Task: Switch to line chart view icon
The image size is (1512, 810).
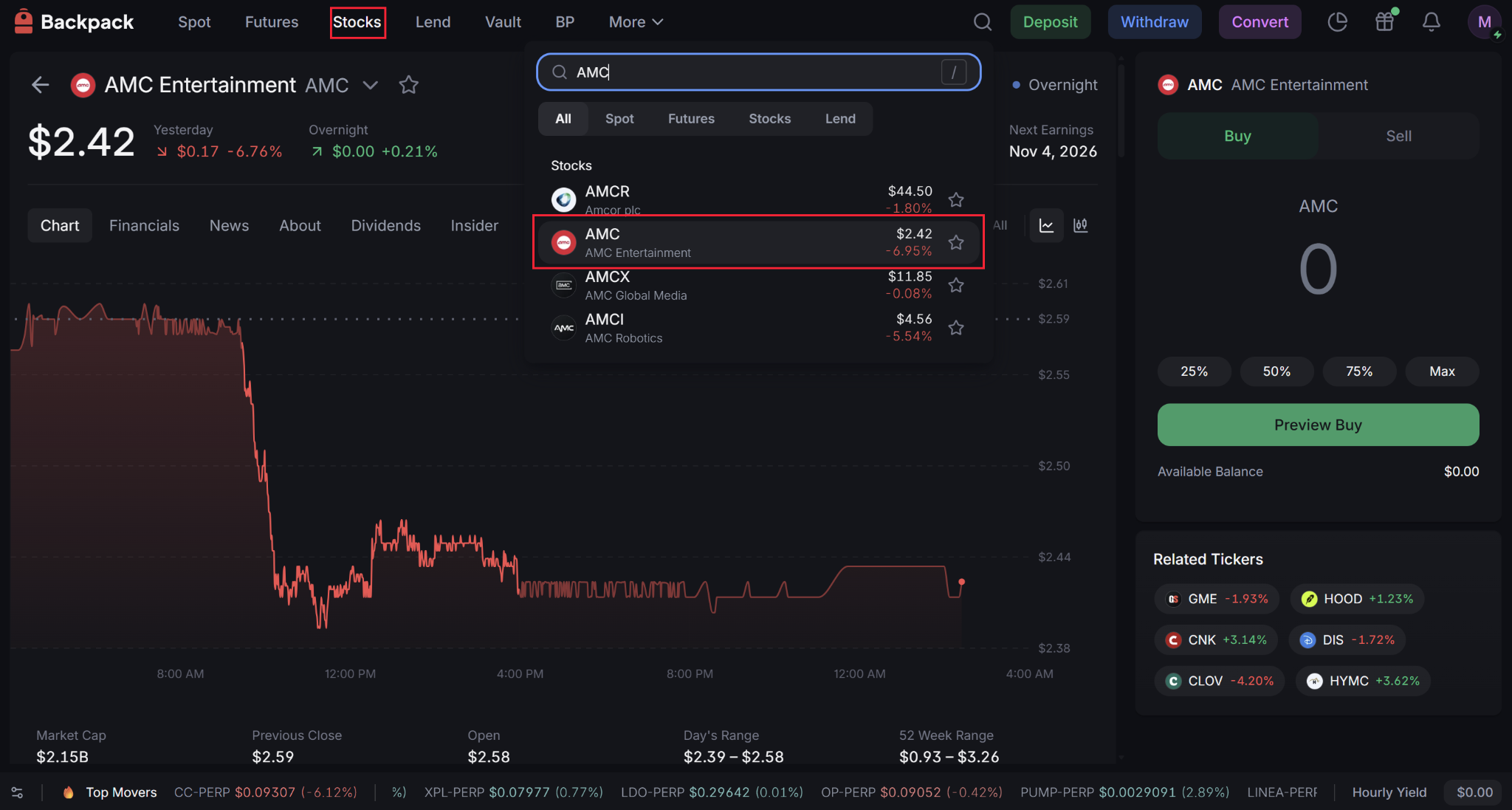Action: [x=1046, y=225]
